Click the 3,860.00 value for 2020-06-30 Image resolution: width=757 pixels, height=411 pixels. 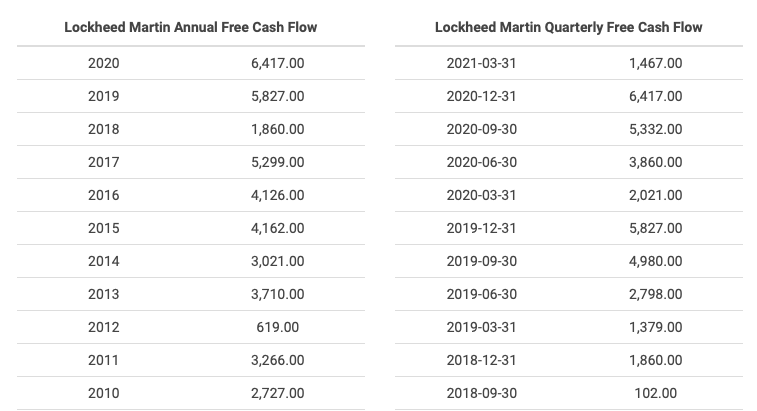click(656, 162)
